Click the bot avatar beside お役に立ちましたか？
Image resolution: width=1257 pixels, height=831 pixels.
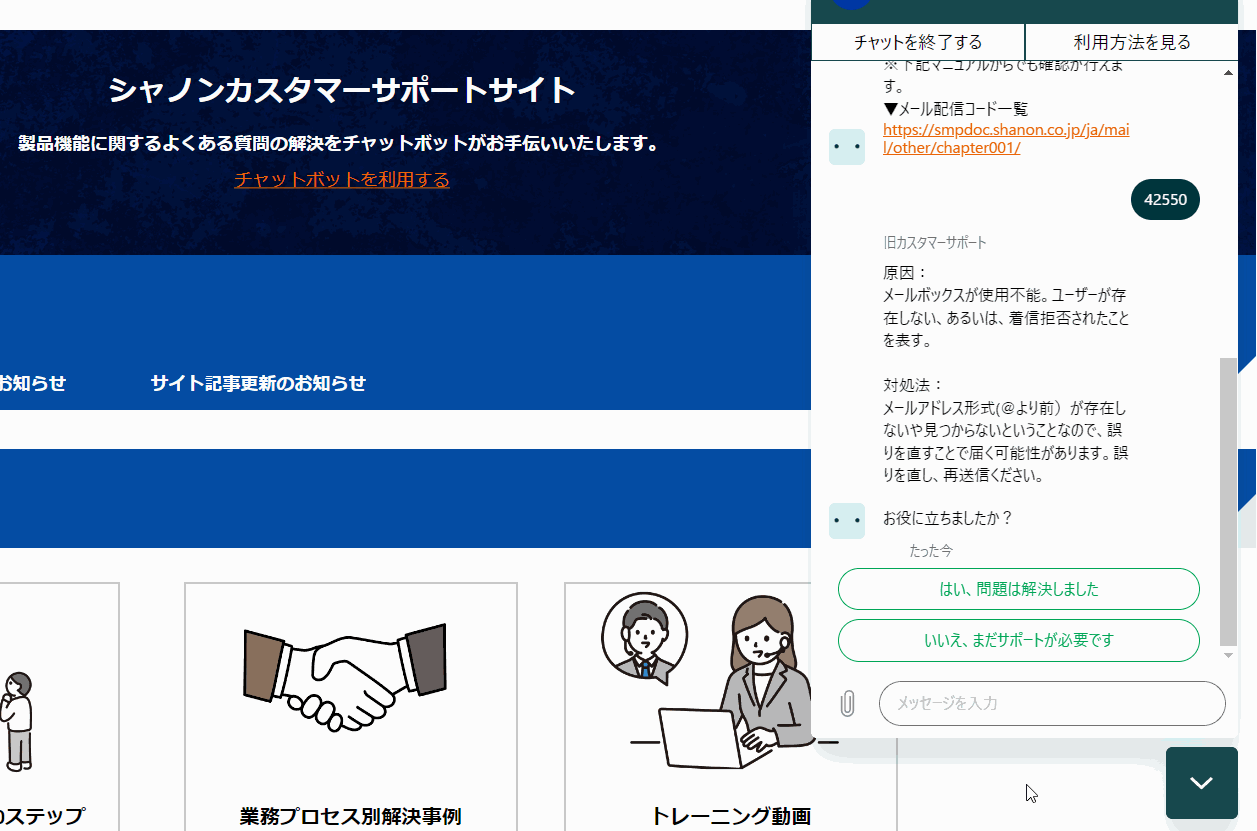(x=847, y=521)
